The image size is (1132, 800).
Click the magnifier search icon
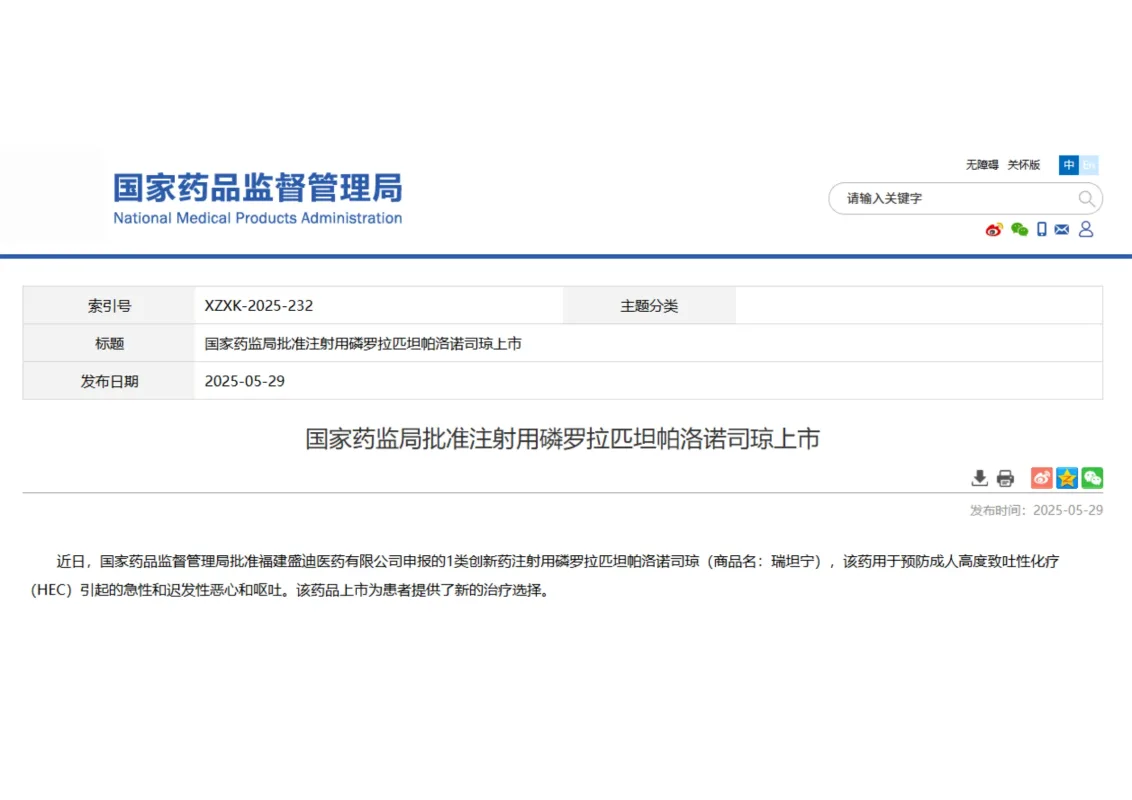pos(1086,198)
